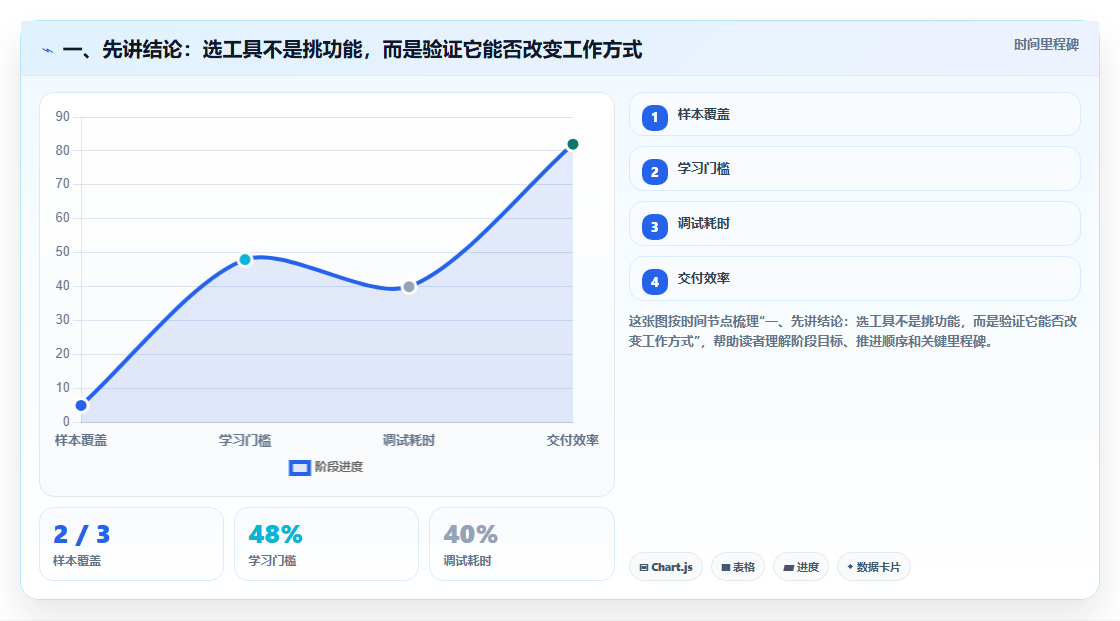
Task: Click the 阶段进度 legend text
Action: [339, 467]
